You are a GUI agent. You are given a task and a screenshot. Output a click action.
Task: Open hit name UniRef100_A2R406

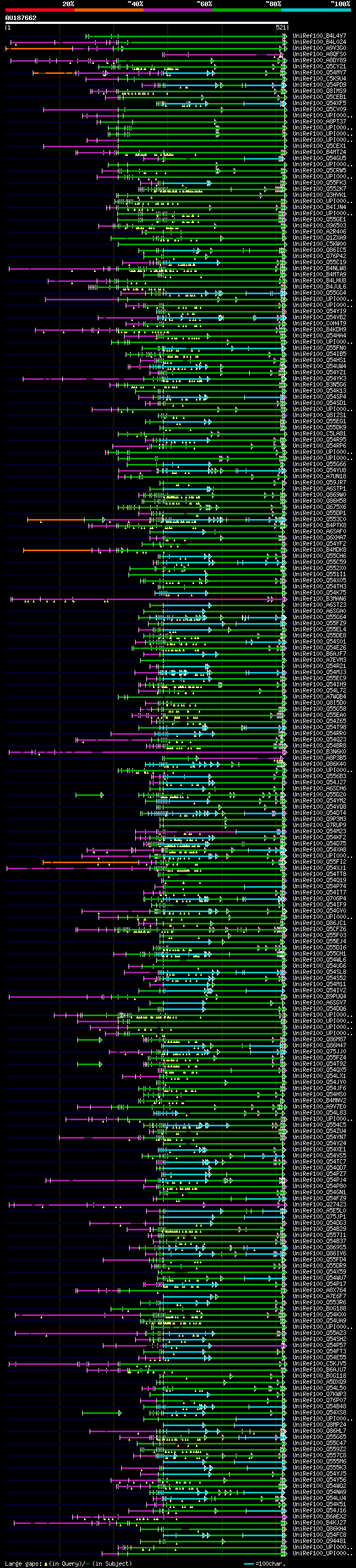click(x=319, y=231)
